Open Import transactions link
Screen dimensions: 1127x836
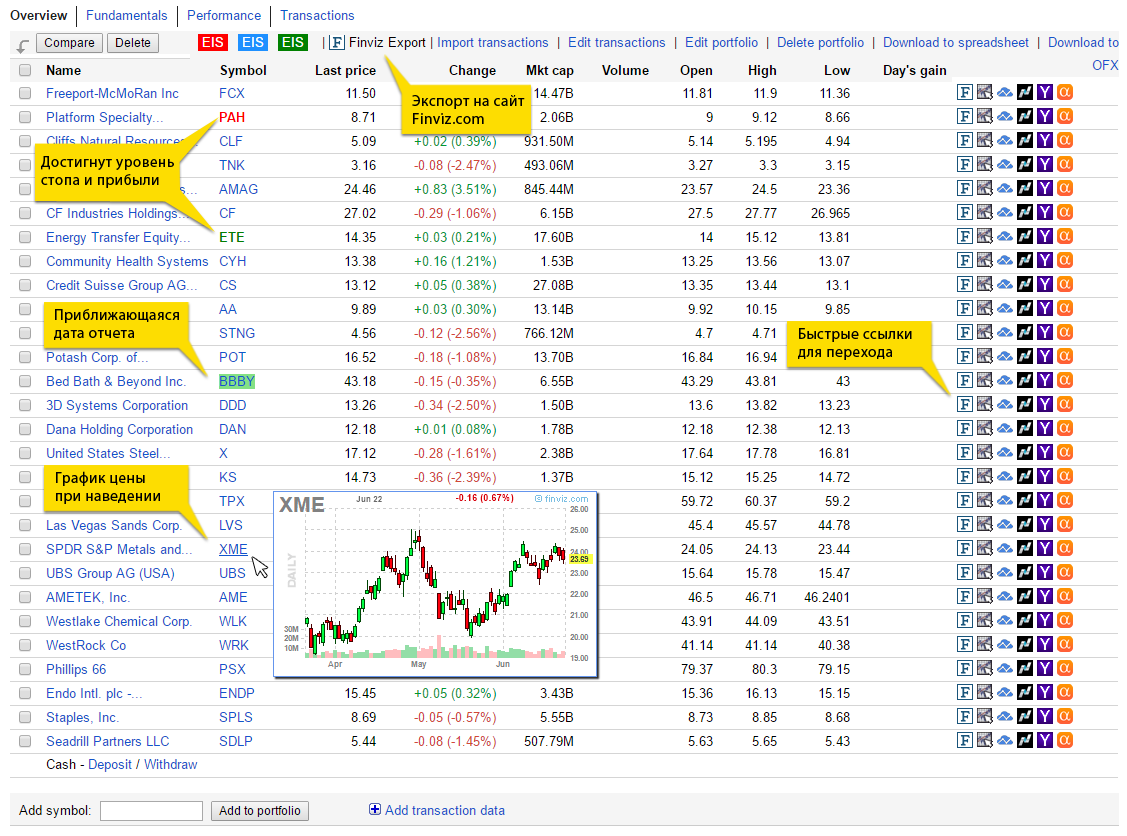492,42
